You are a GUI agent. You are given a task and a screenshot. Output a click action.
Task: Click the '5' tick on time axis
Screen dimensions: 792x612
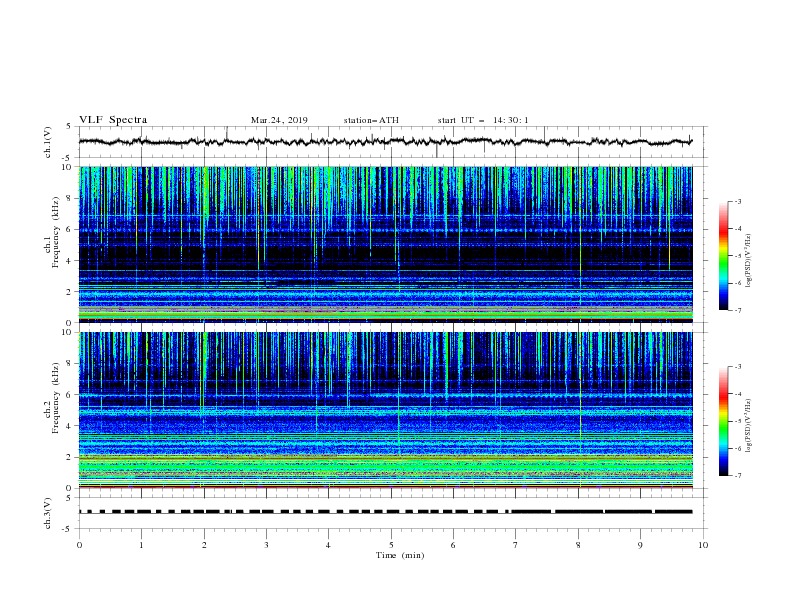tap(391, 545)
